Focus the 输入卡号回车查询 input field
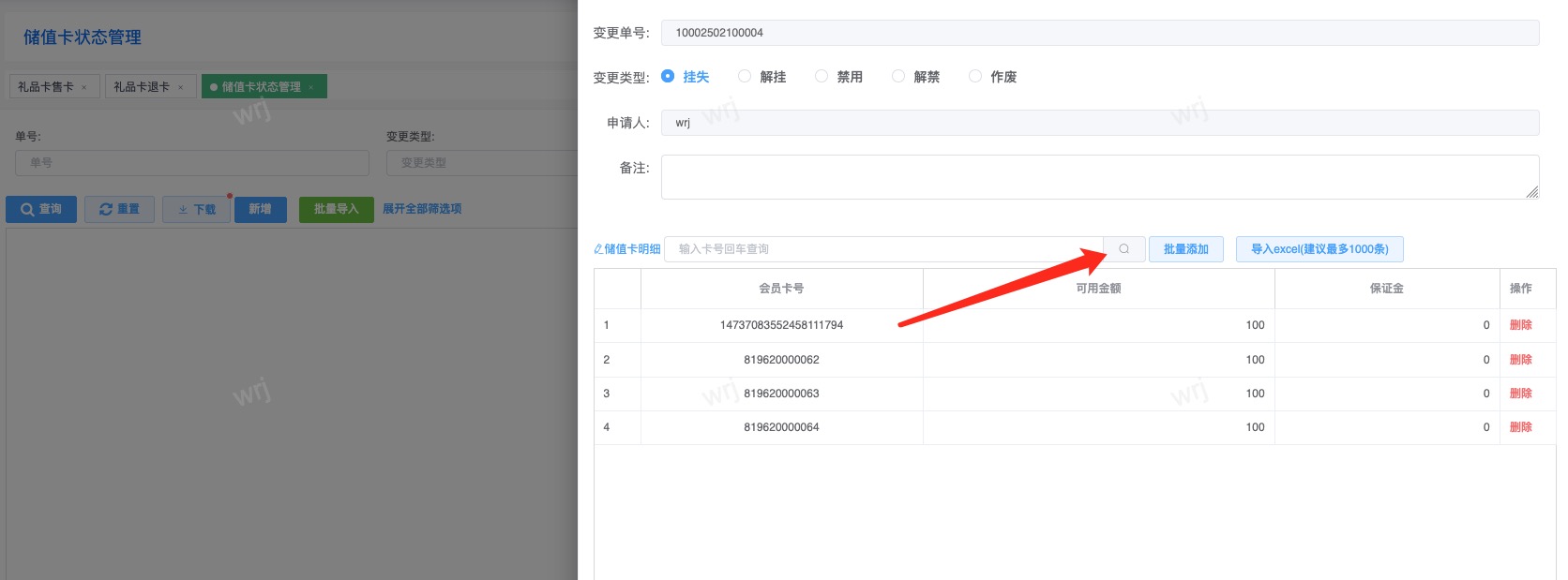The height and width of the screenshot is (580, 1568). pos(882,249)
